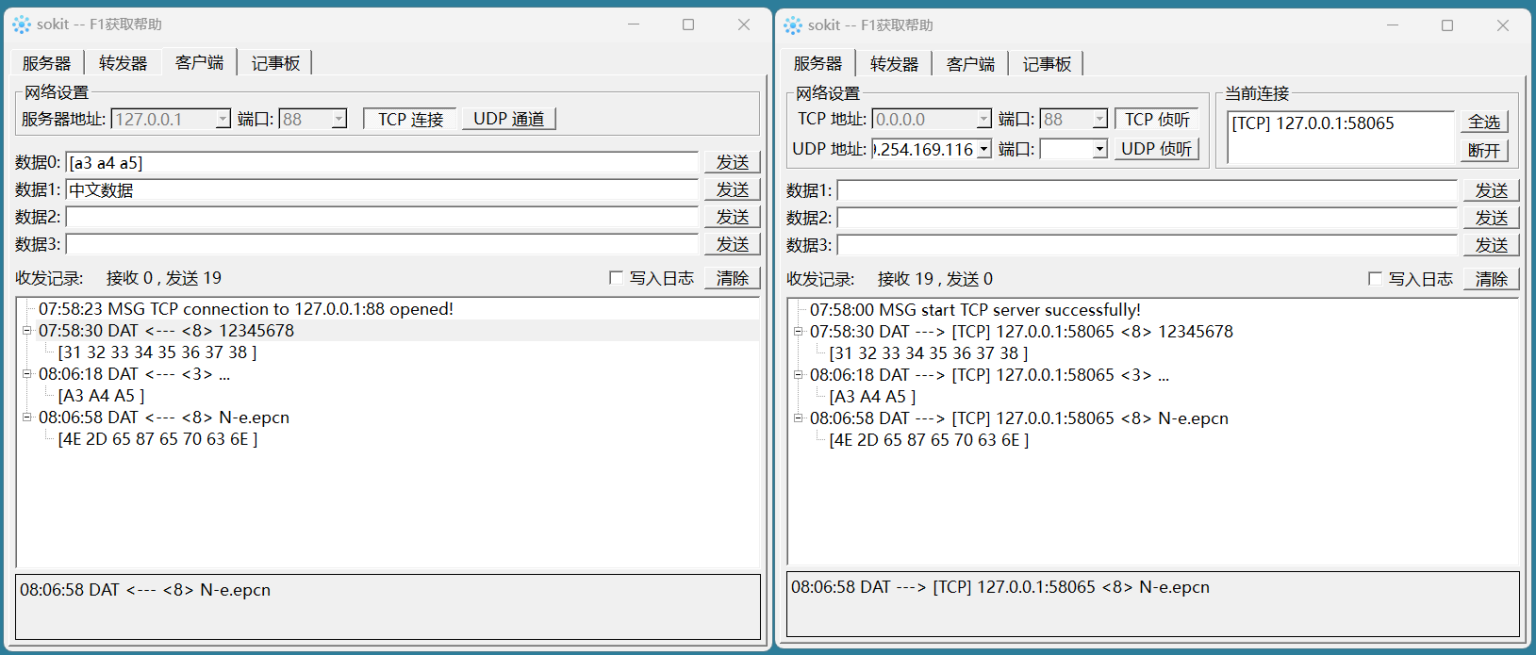Select [4E 2D 65 87 65 70 63 6E] in client log

click(x=157, y=439)
